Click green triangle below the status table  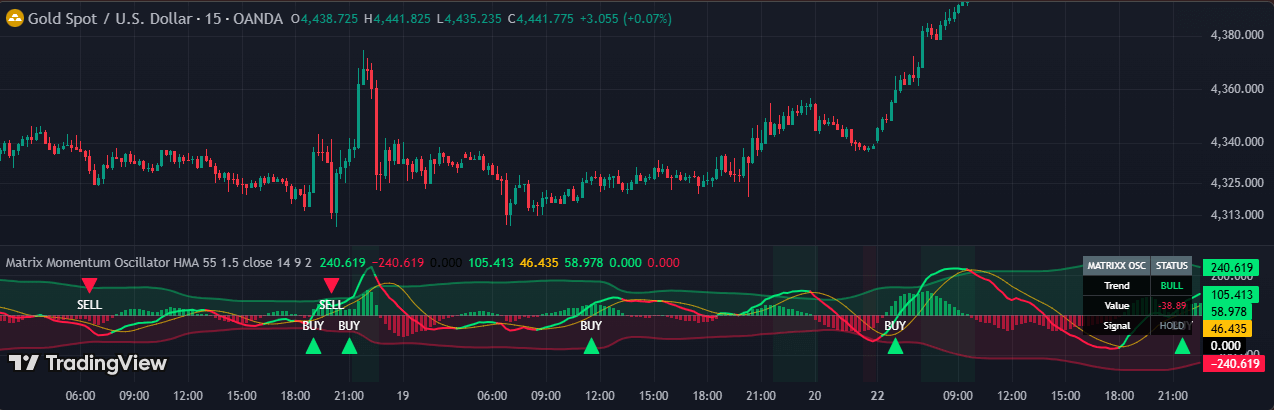1183,346
